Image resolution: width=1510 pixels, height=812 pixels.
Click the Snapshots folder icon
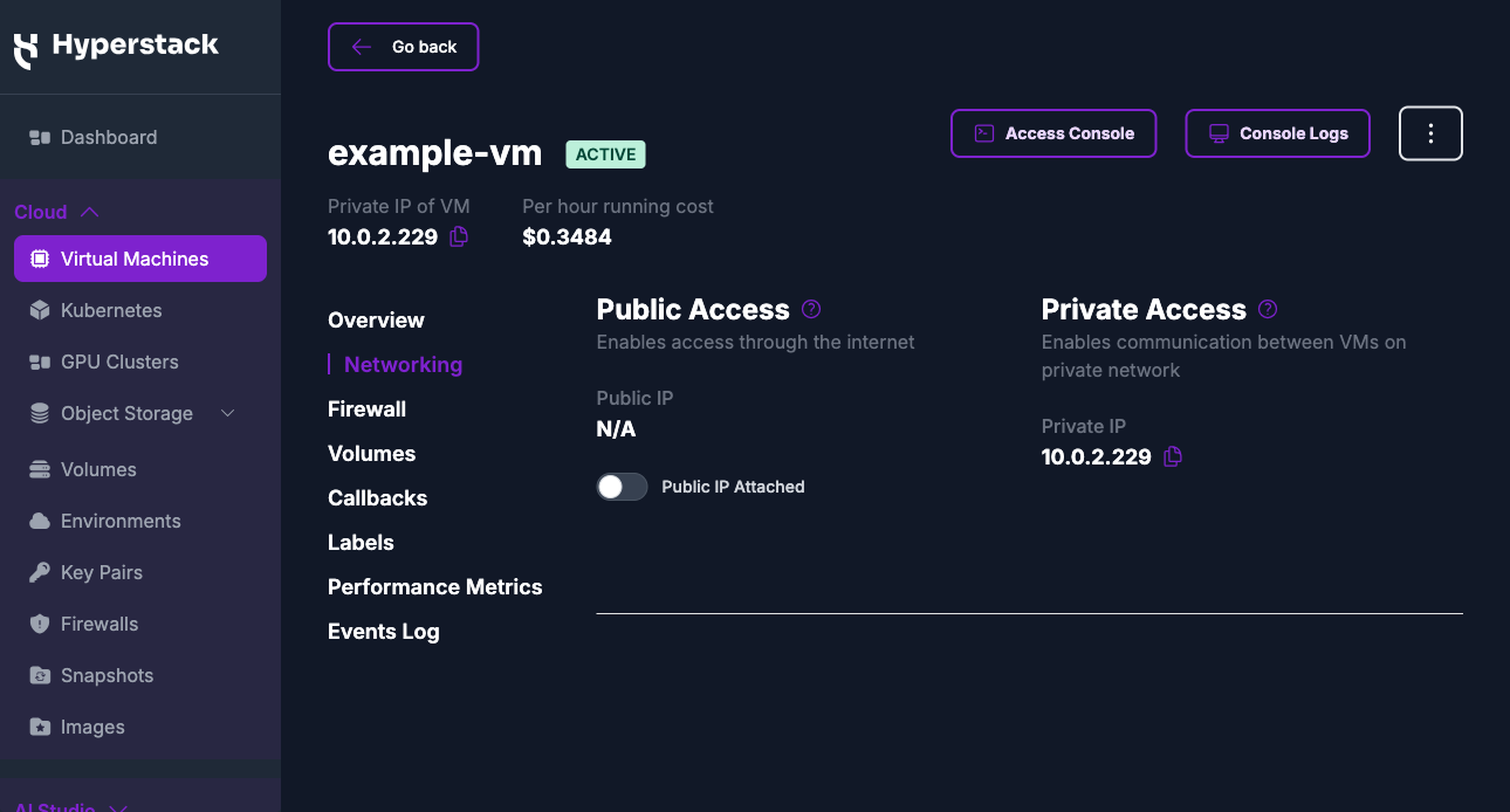click(x=40, y=676)
